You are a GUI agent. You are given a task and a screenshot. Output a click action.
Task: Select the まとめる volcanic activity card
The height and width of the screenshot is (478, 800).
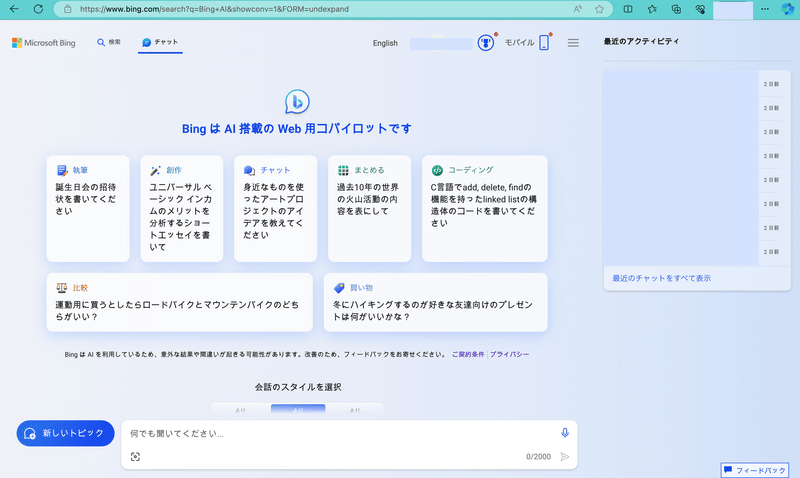tap(369, 209)
